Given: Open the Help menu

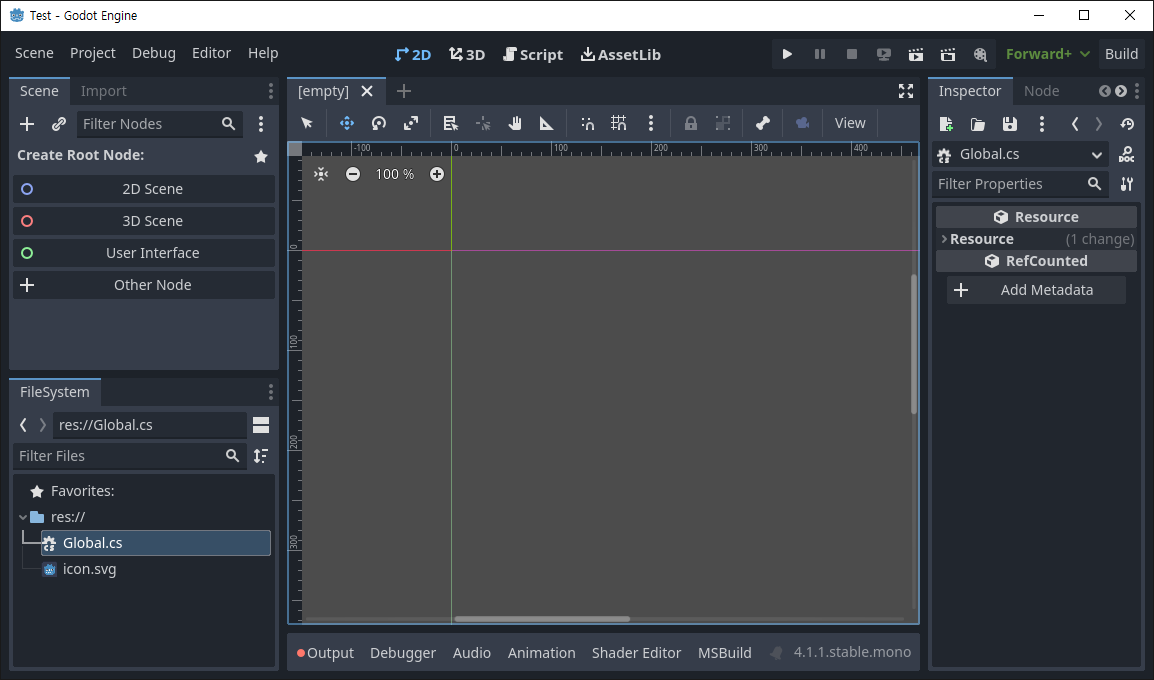Looking at the screenshot, I should (x=263, y=53).
